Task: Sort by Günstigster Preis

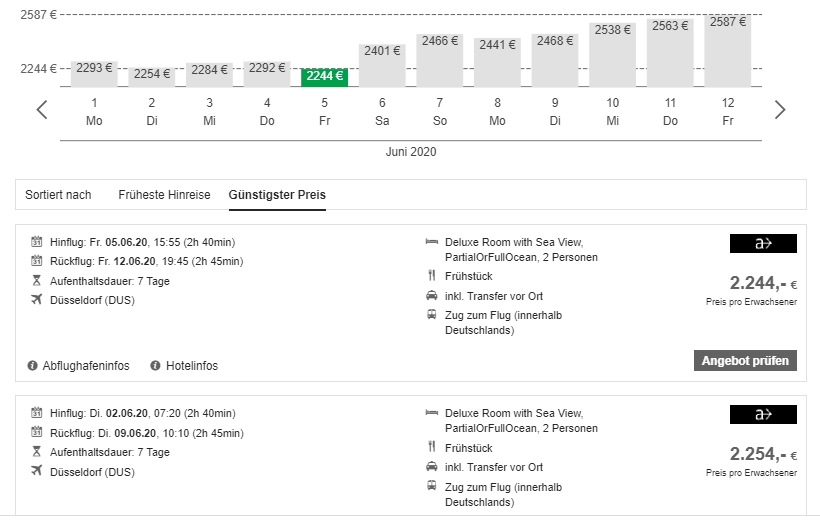Action: (277, 195)
